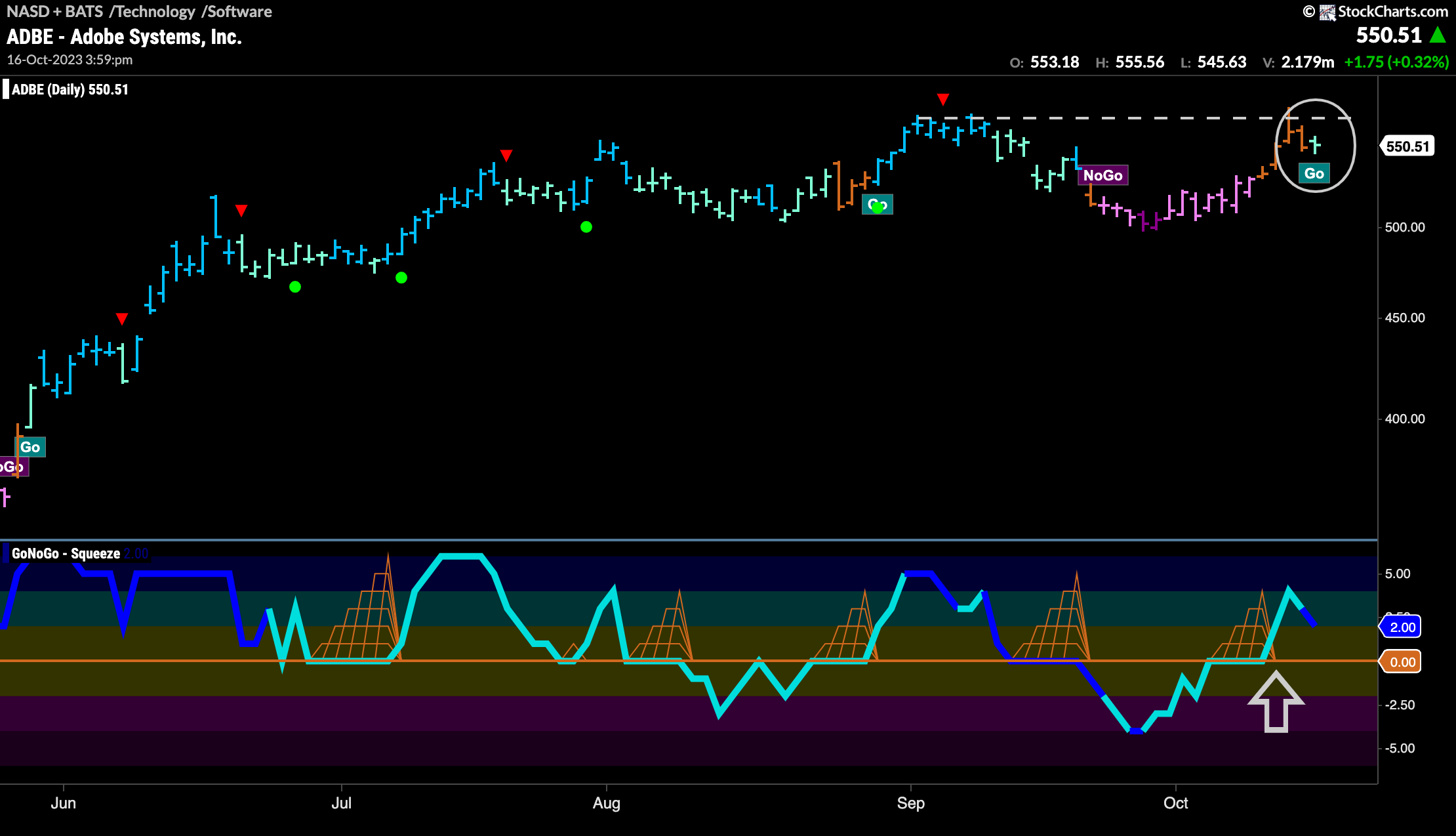Click the Go label near the circled October bars

click(1314, 173)
